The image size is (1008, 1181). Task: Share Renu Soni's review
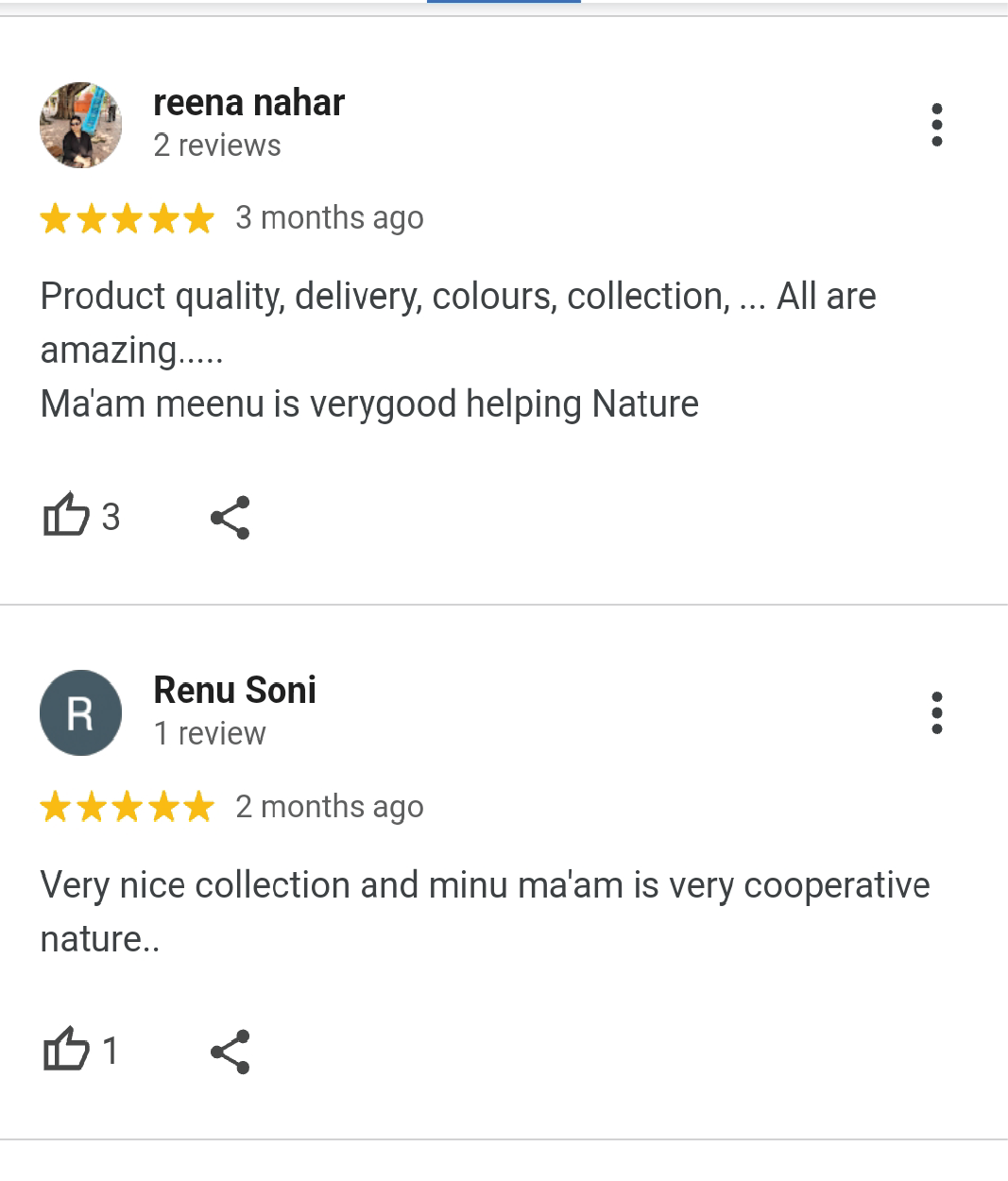tap(231, 1052)
